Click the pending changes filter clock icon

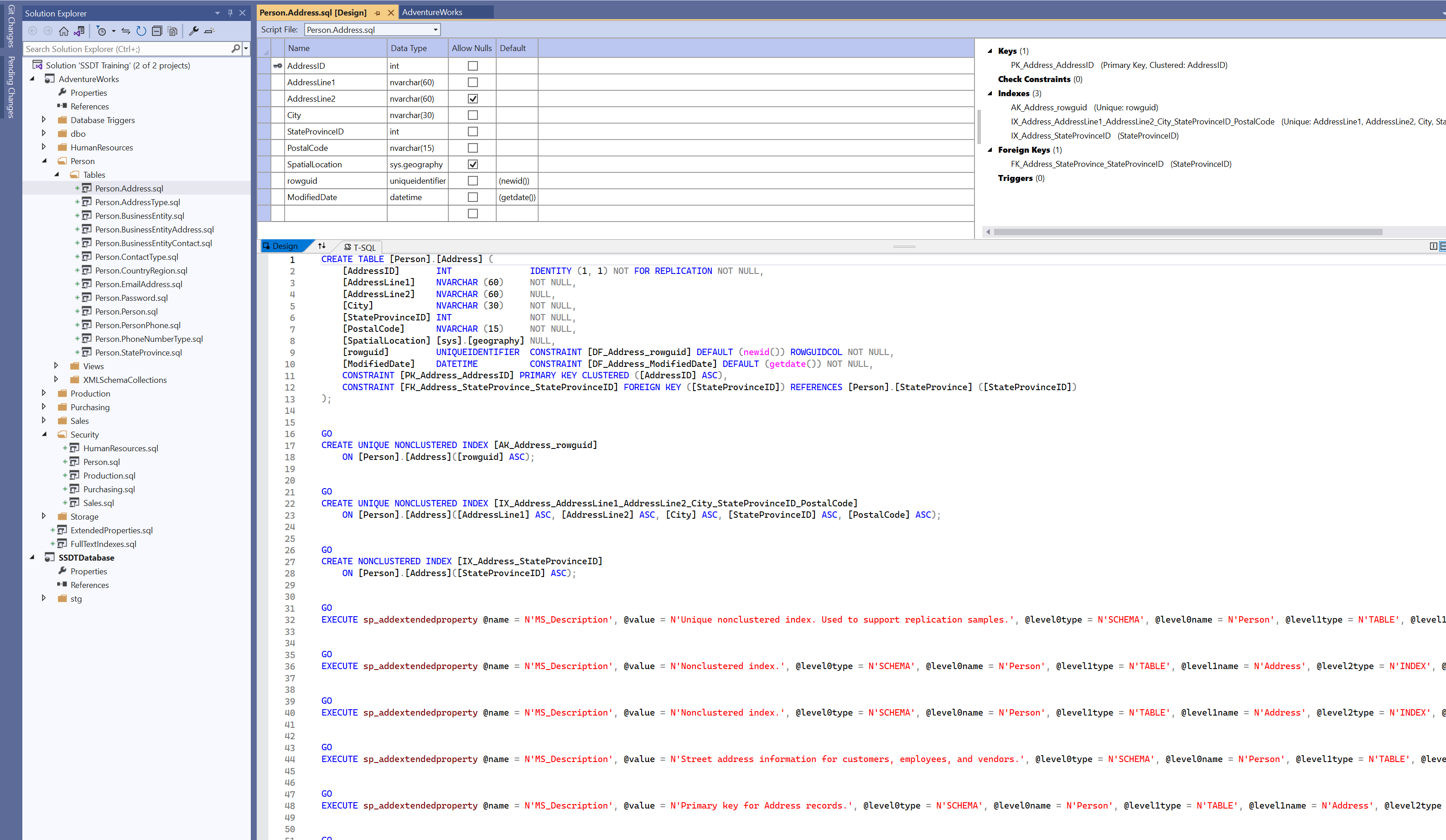pos(102,31)
